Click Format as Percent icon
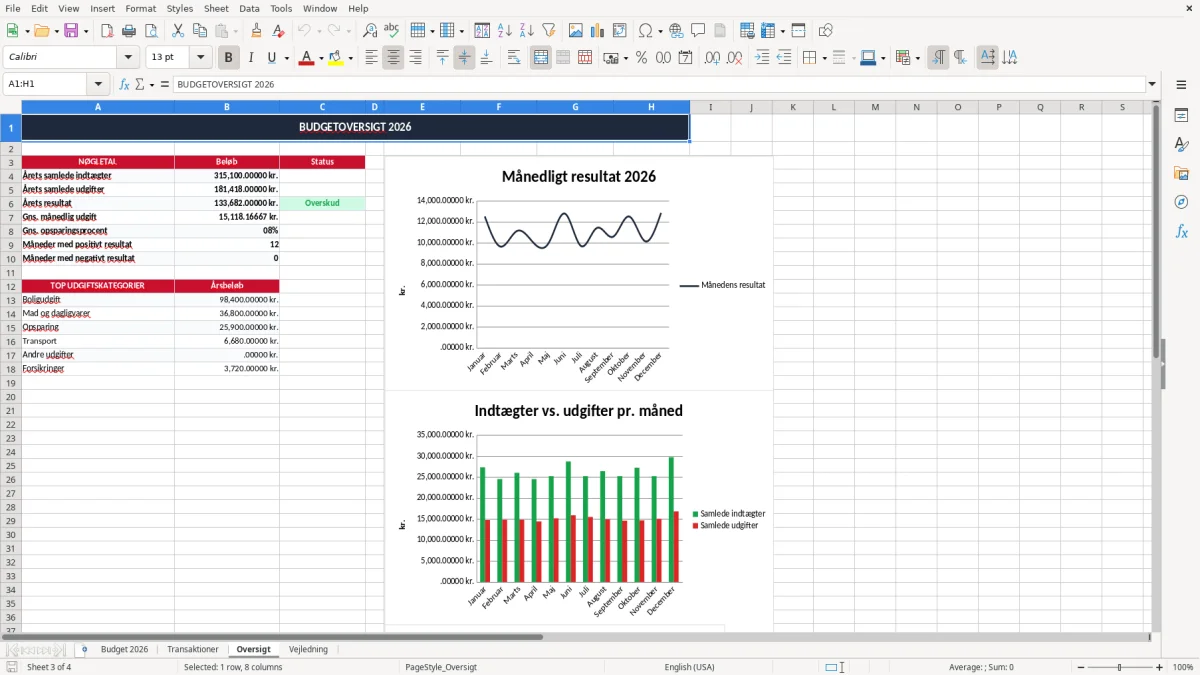The image size is (1200, 675). pyautogui.click(x=641, y=58)
